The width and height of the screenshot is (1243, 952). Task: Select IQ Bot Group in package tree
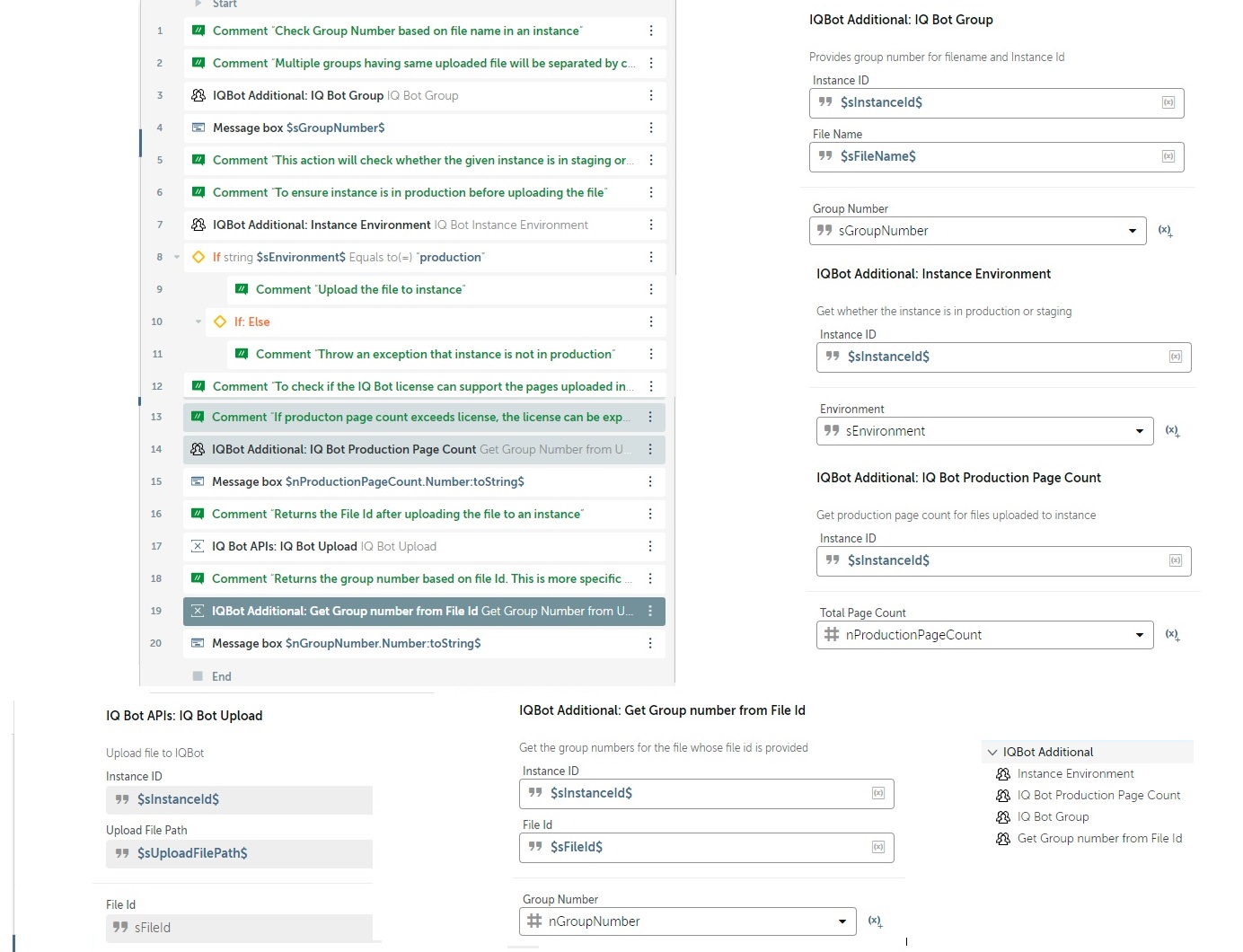[1053, 817]
